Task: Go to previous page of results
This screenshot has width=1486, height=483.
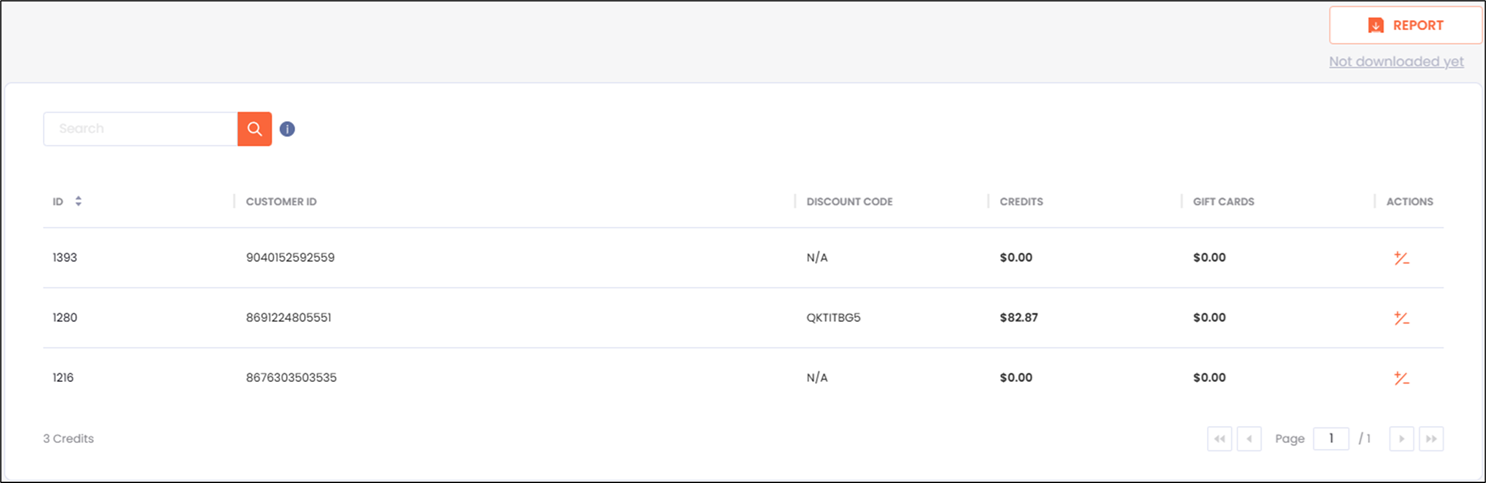Action: (x=1249, y=439)
